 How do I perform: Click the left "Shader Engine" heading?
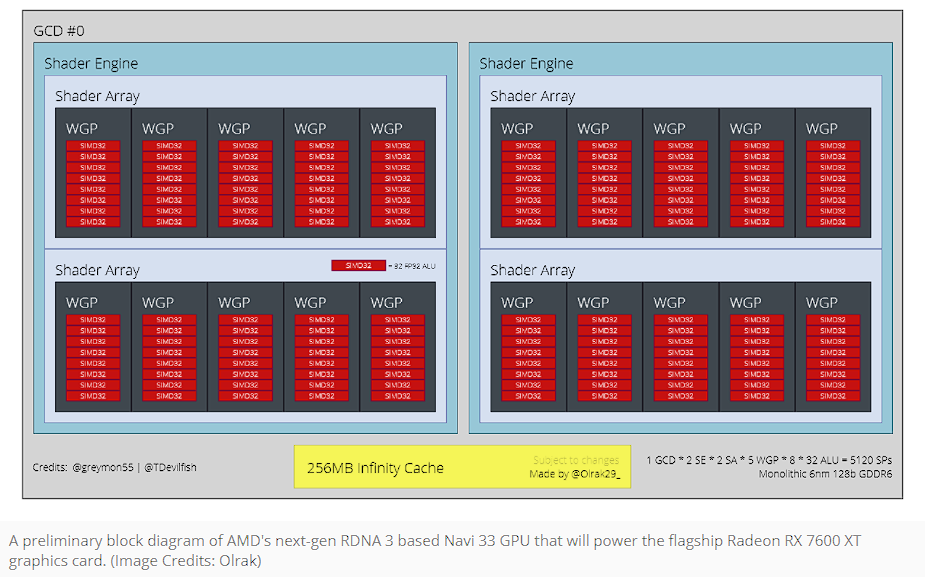91,64
